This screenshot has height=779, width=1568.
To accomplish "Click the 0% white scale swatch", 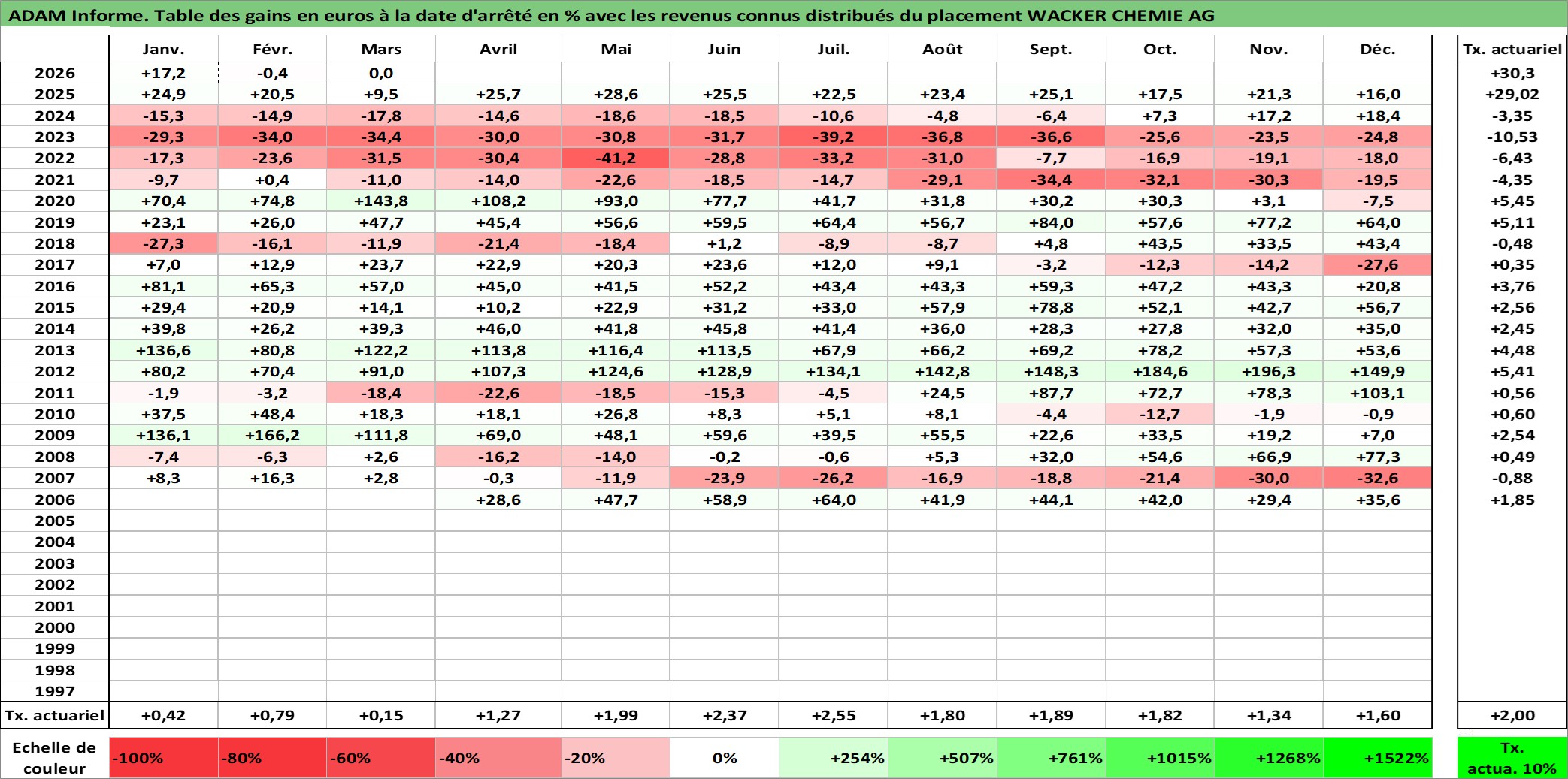I will [x=725, y=758].
